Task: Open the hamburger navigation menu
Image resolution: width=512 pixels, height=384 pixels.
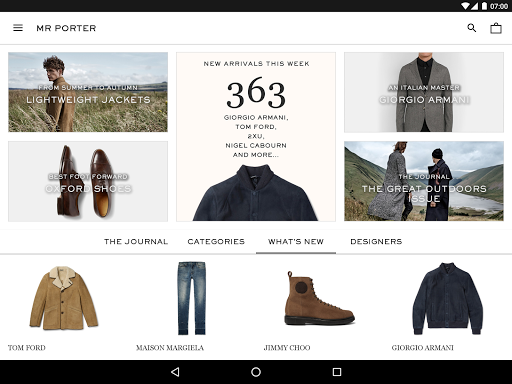Action: [18, 28]
